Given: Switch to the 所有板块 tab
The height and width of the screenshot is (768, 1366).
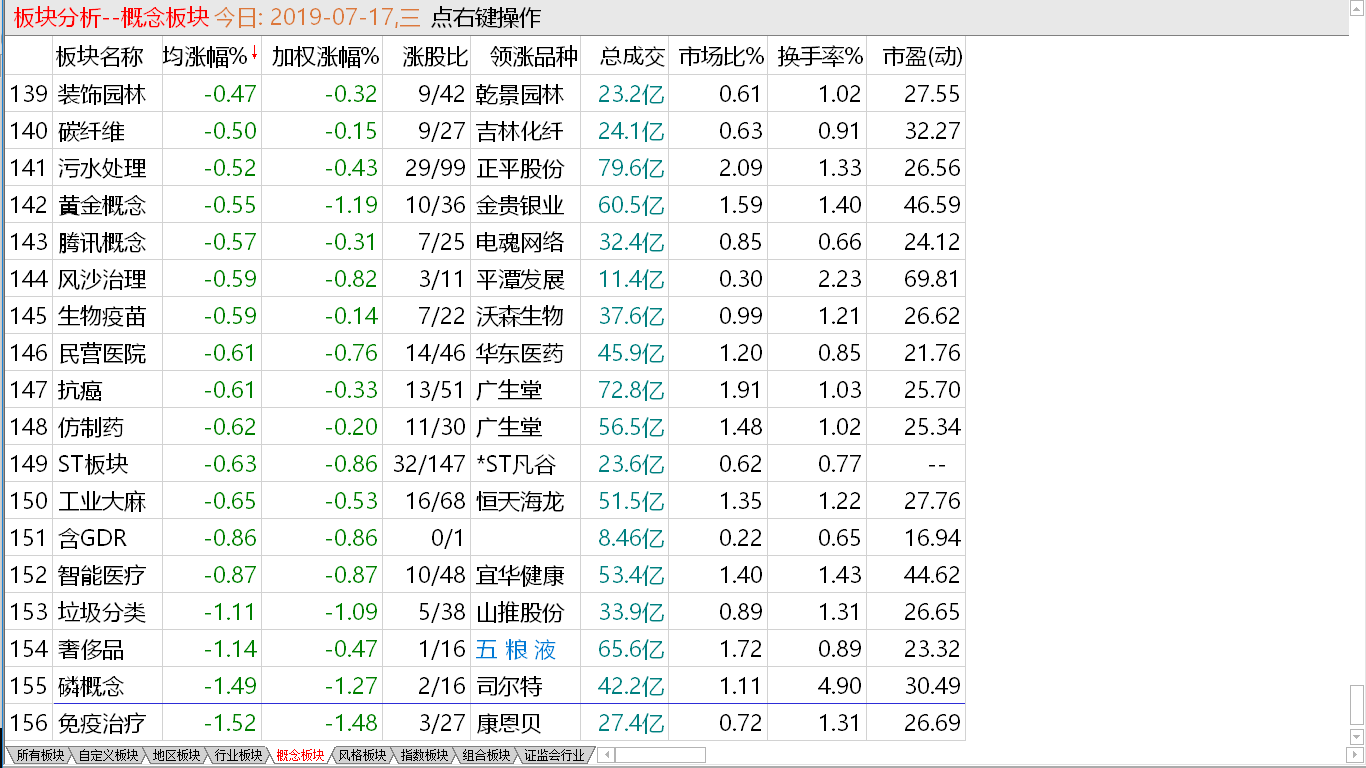Looking at the screenshot, I should [40, 755].
